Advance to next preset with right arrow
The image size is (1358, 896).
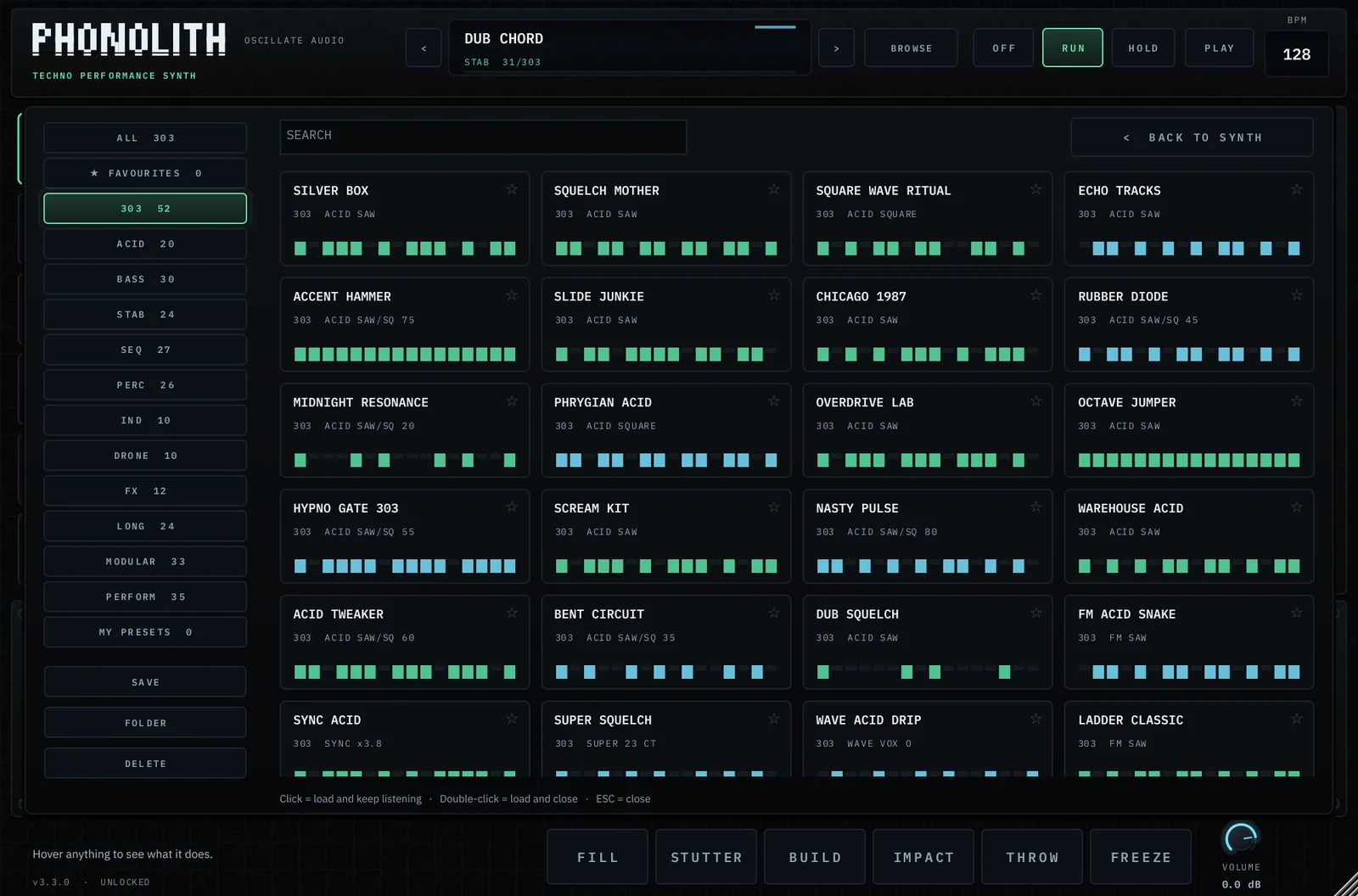836,48
